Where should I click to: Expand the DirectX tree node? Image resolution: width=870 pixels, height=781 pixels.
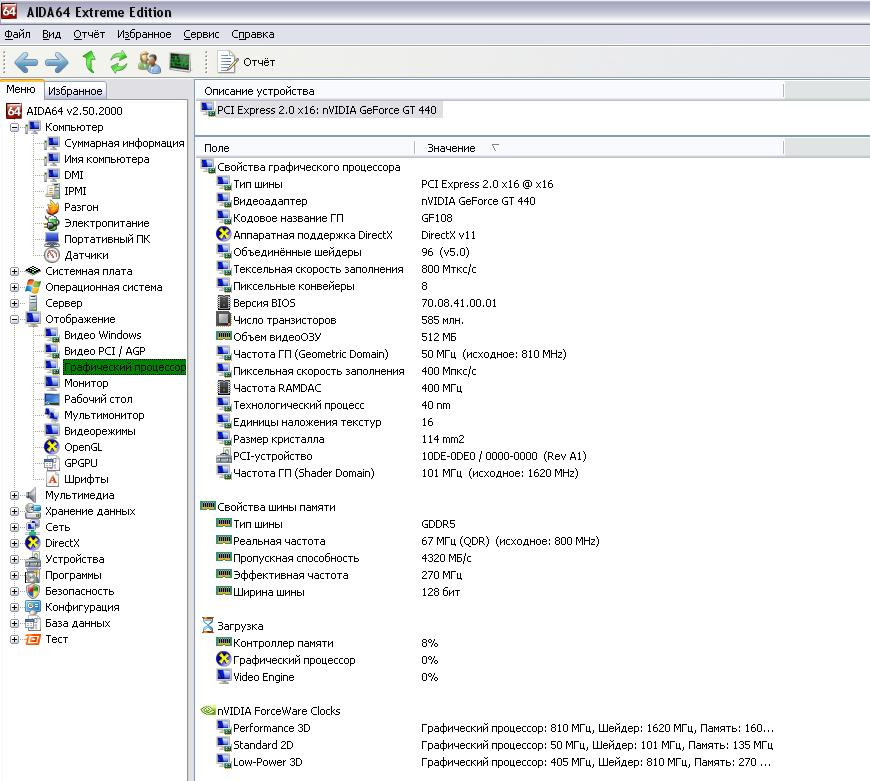[x=14, y=543]
